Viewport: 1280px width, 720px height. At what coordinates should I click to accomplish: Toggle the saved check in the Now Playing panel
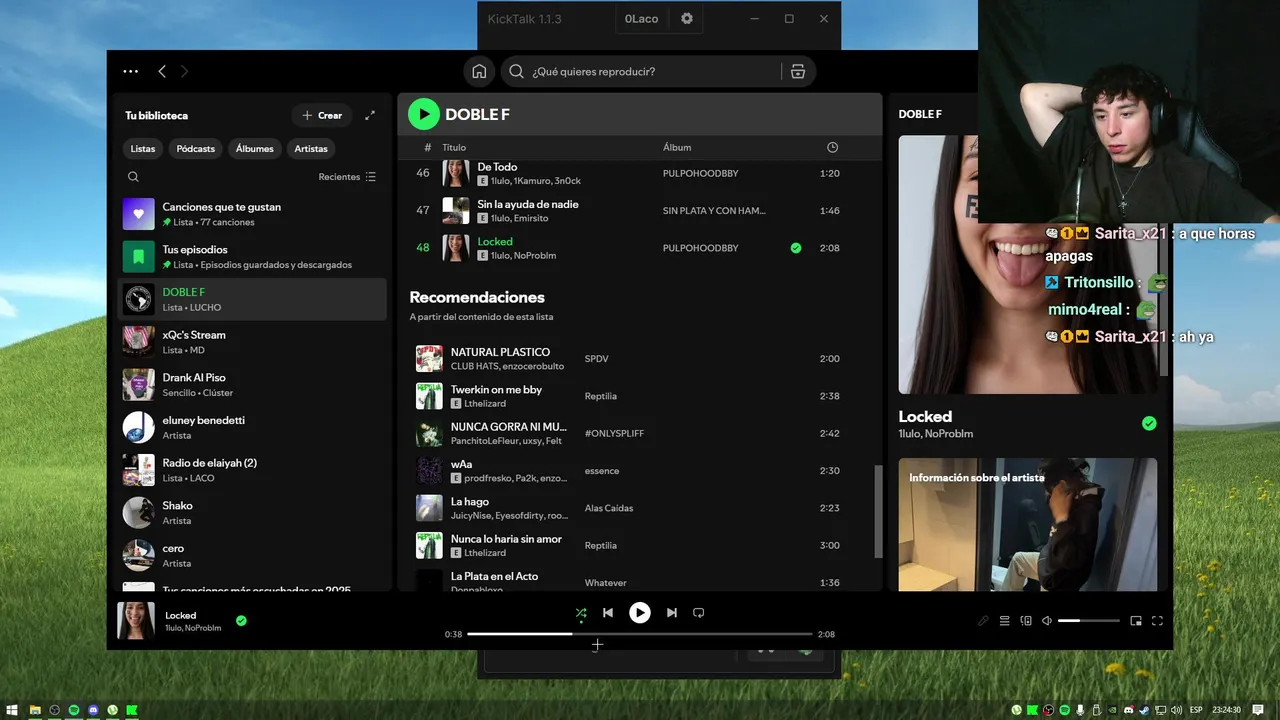pyautogui.click(x=1149, y=423)
